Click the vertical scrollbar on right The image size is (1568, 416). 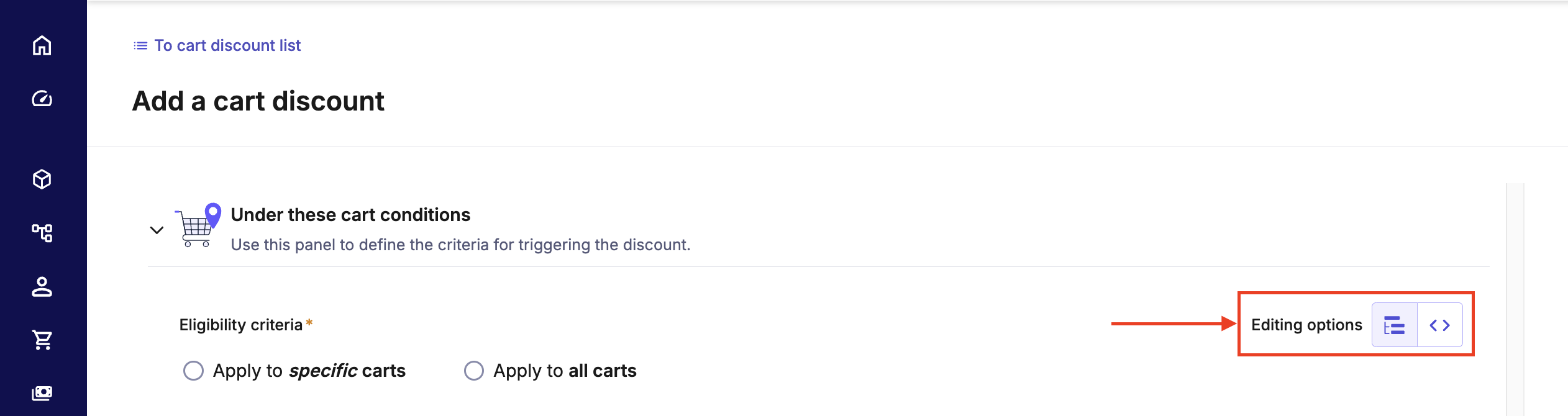coord(1515,298)
